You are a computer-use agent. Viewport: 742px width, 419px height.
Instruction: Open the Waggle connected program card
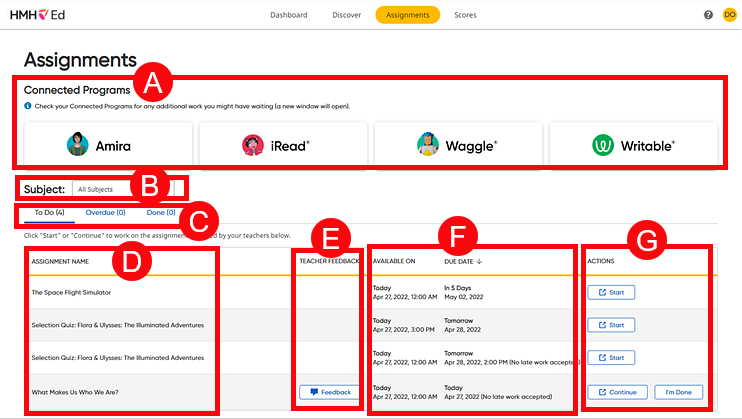(x=459, y=145)
